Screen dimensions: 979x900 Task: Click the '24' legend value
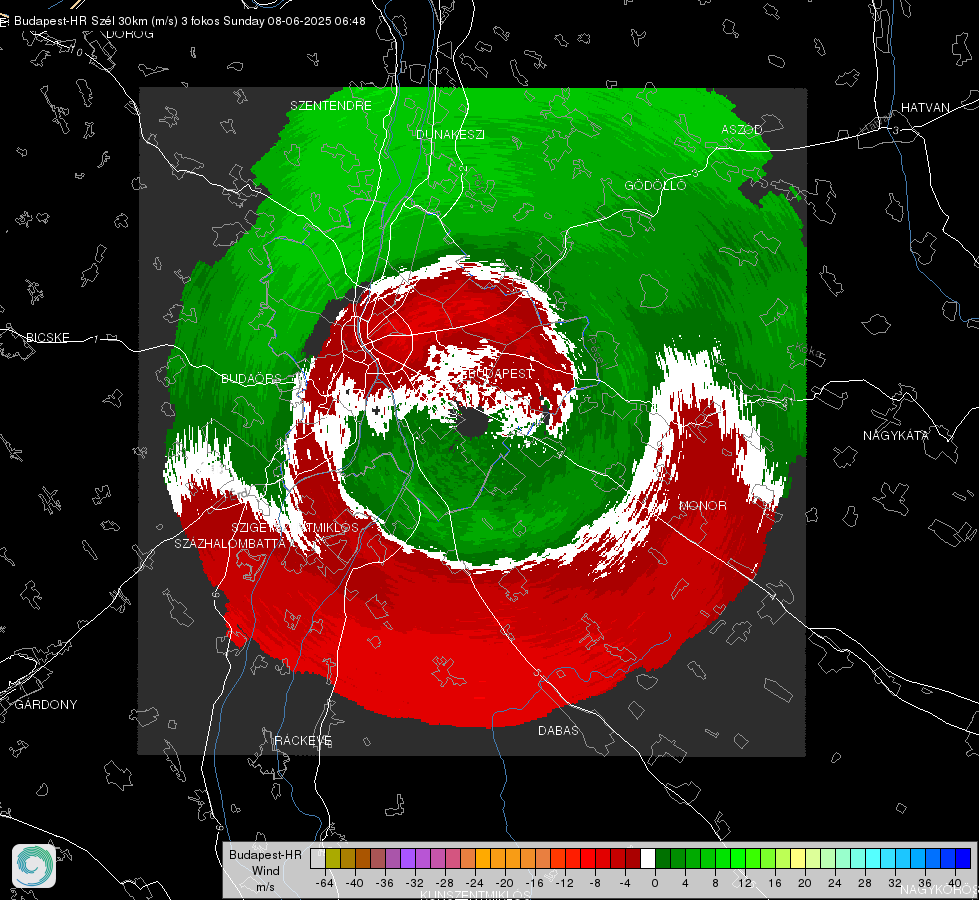pos(835,883)
